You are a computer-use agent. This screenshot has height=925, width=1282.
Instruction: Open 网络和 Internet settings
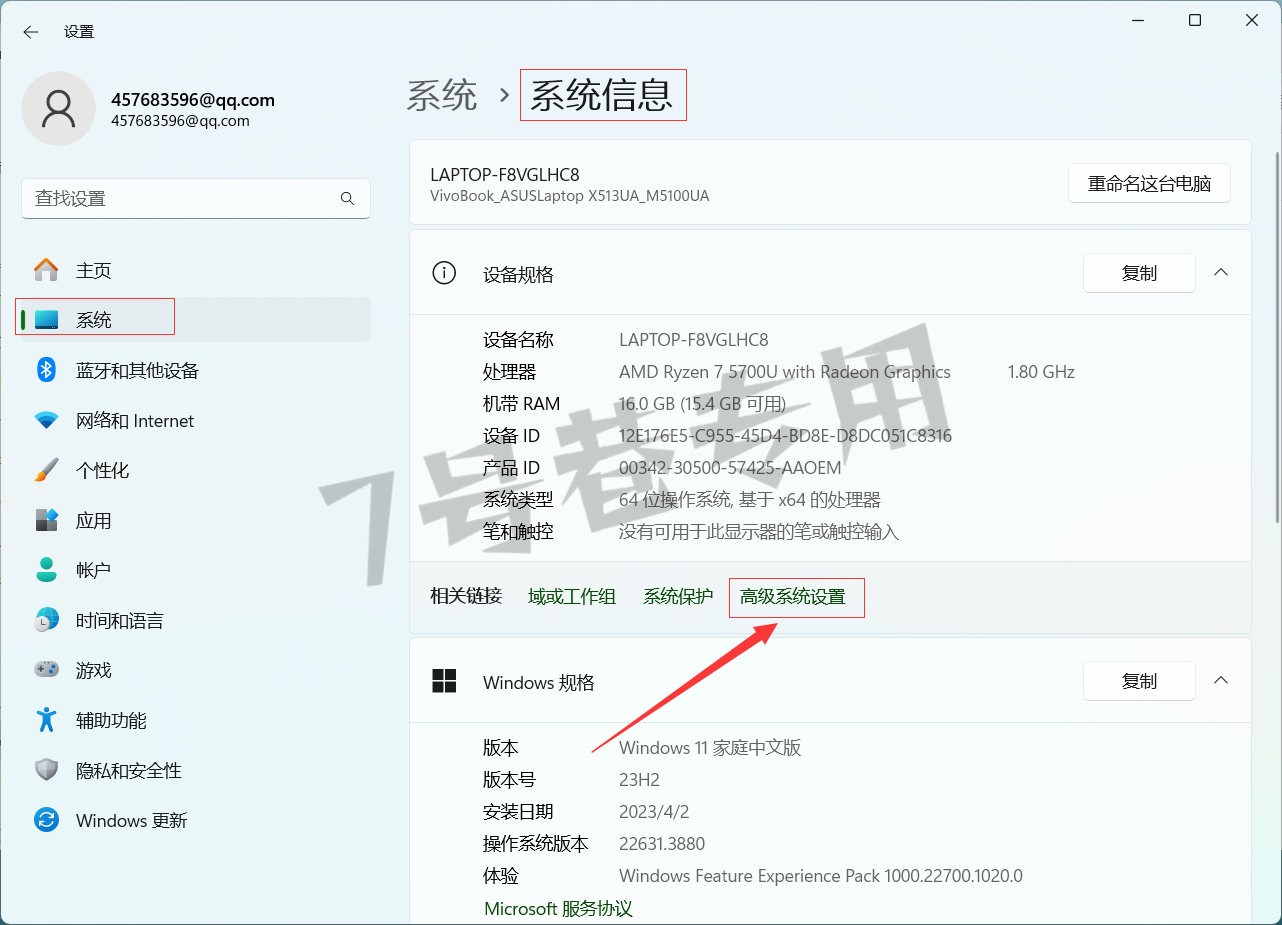196,420
